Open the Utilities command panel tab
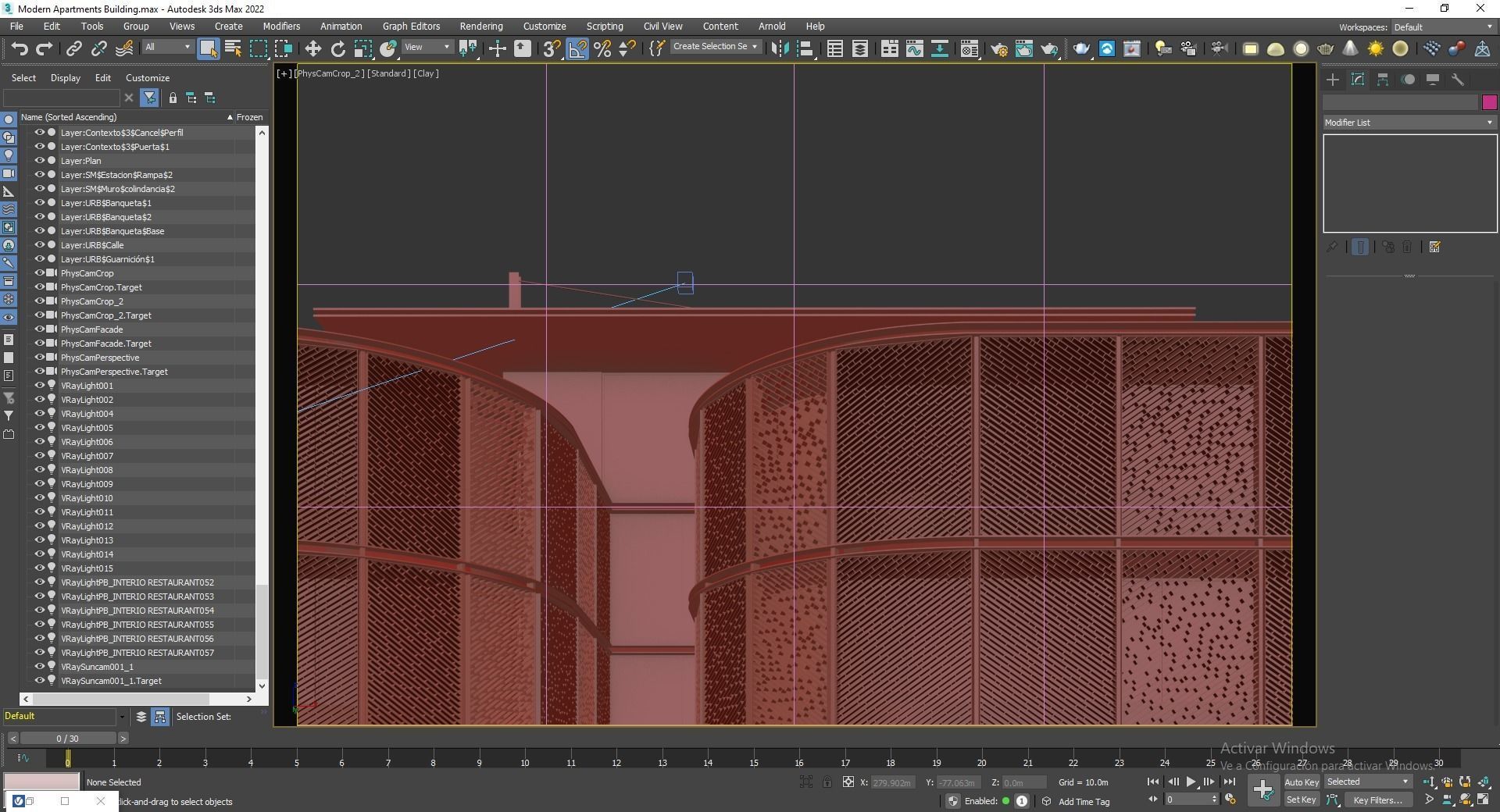 tap(1458, 80)
